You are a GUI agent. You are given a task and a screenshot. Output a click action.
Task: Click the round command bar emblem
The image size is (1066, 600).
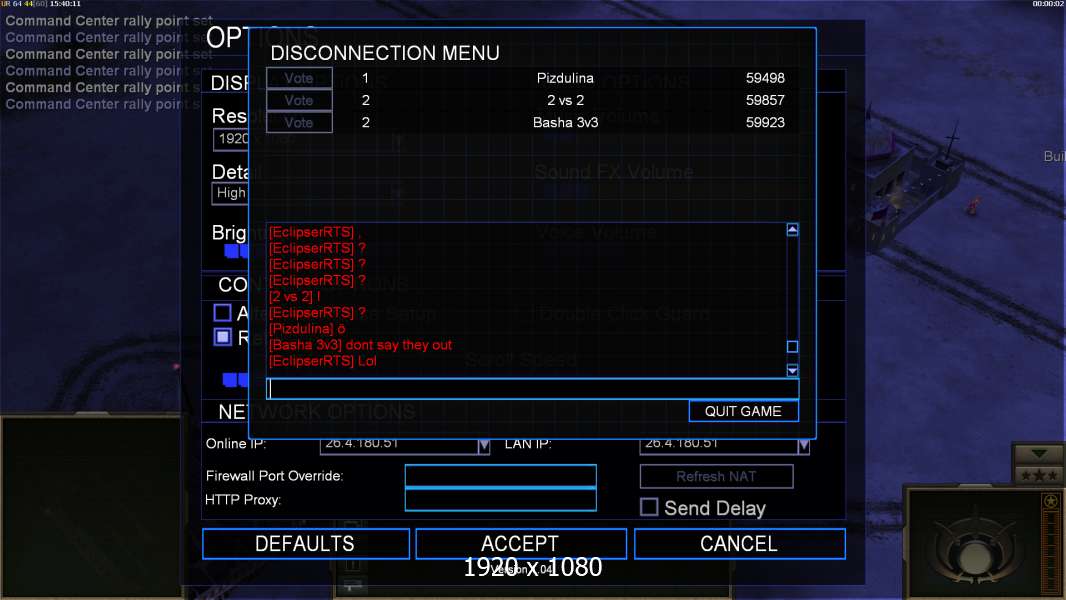(974, 557)
